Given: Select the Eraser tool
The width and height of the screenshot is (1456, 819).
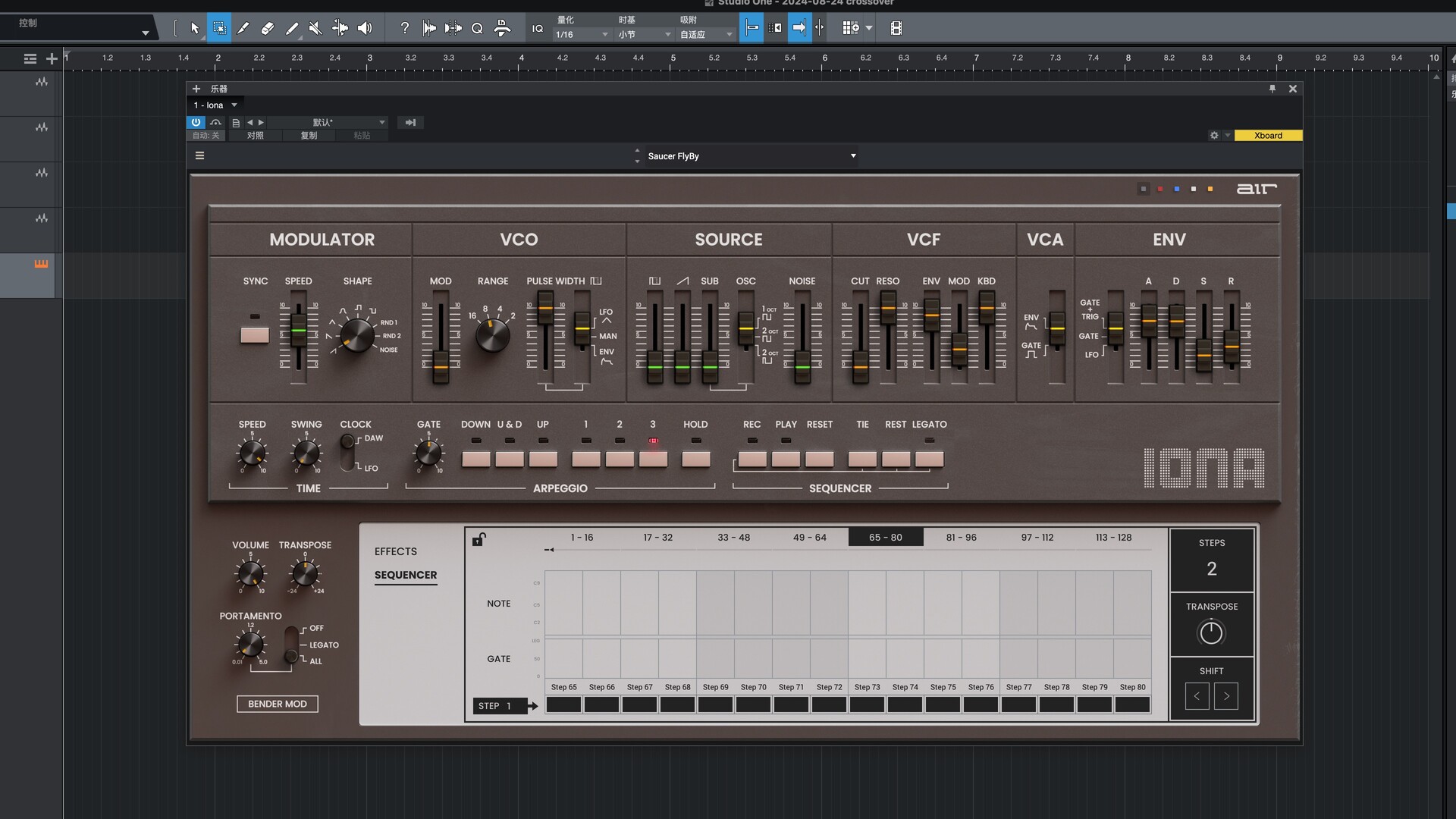Looking at the screenshot, I should click(267, 28).
